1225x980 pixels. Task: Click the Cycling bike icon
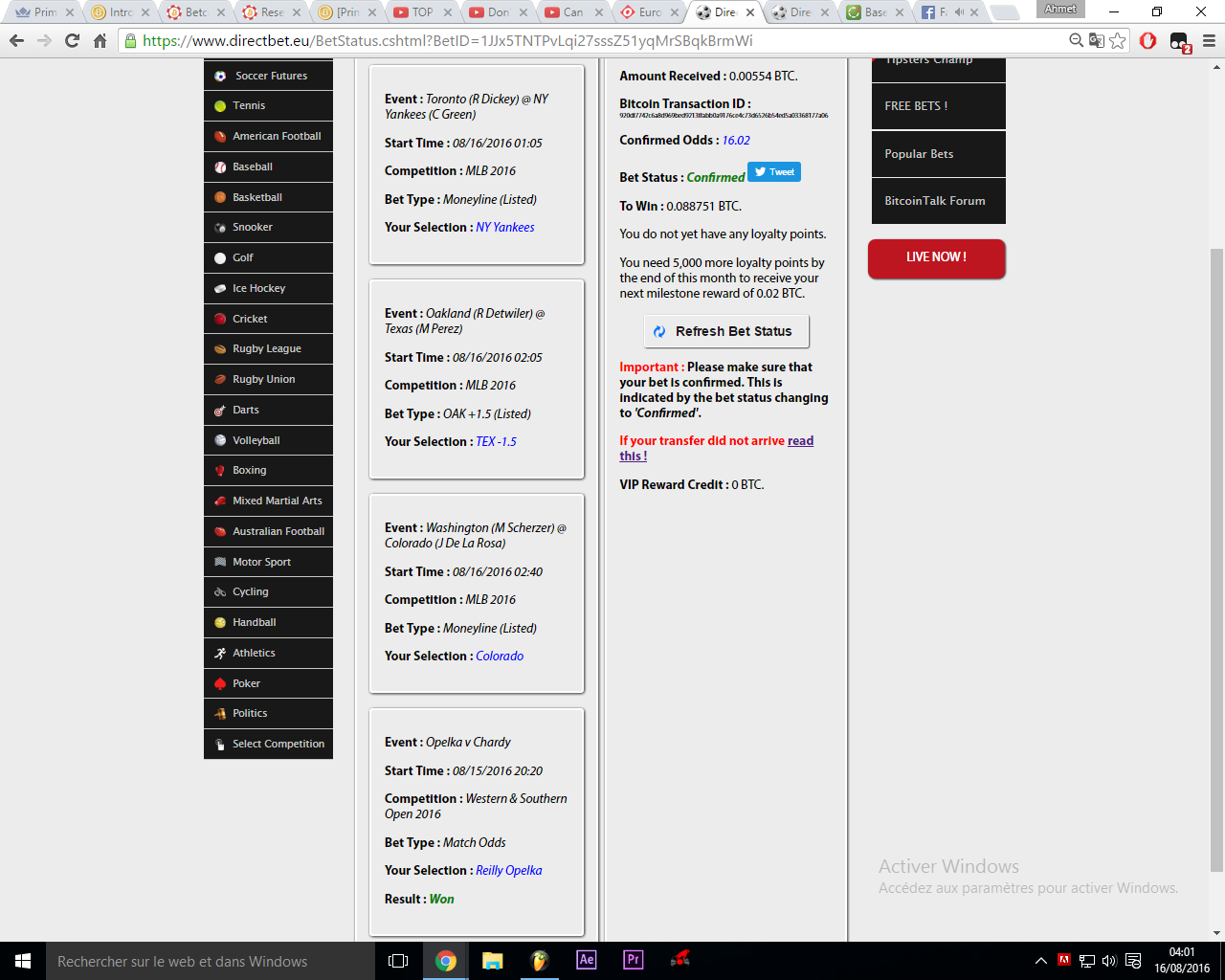tap(220, 592)
